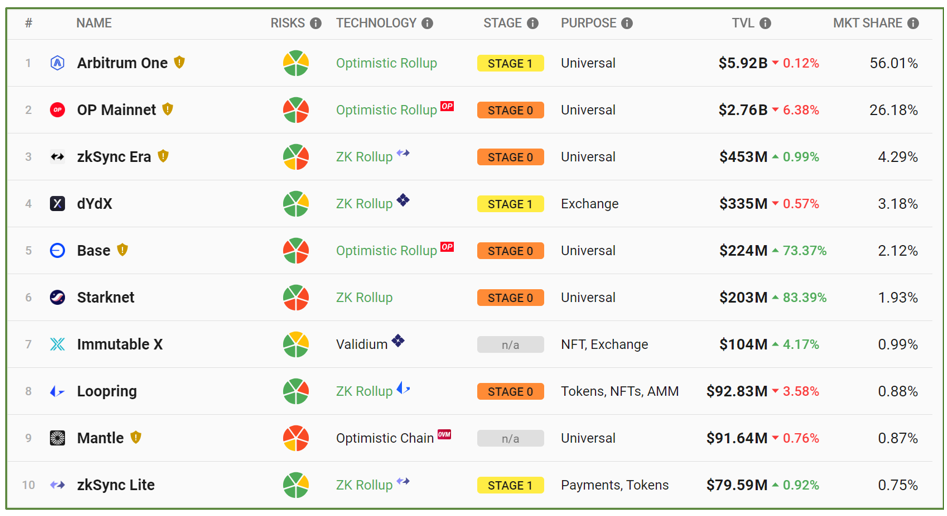947x516 pixels.
Task: Click the "NFT, Exchange" purpose text
Action: pos(605,344)
